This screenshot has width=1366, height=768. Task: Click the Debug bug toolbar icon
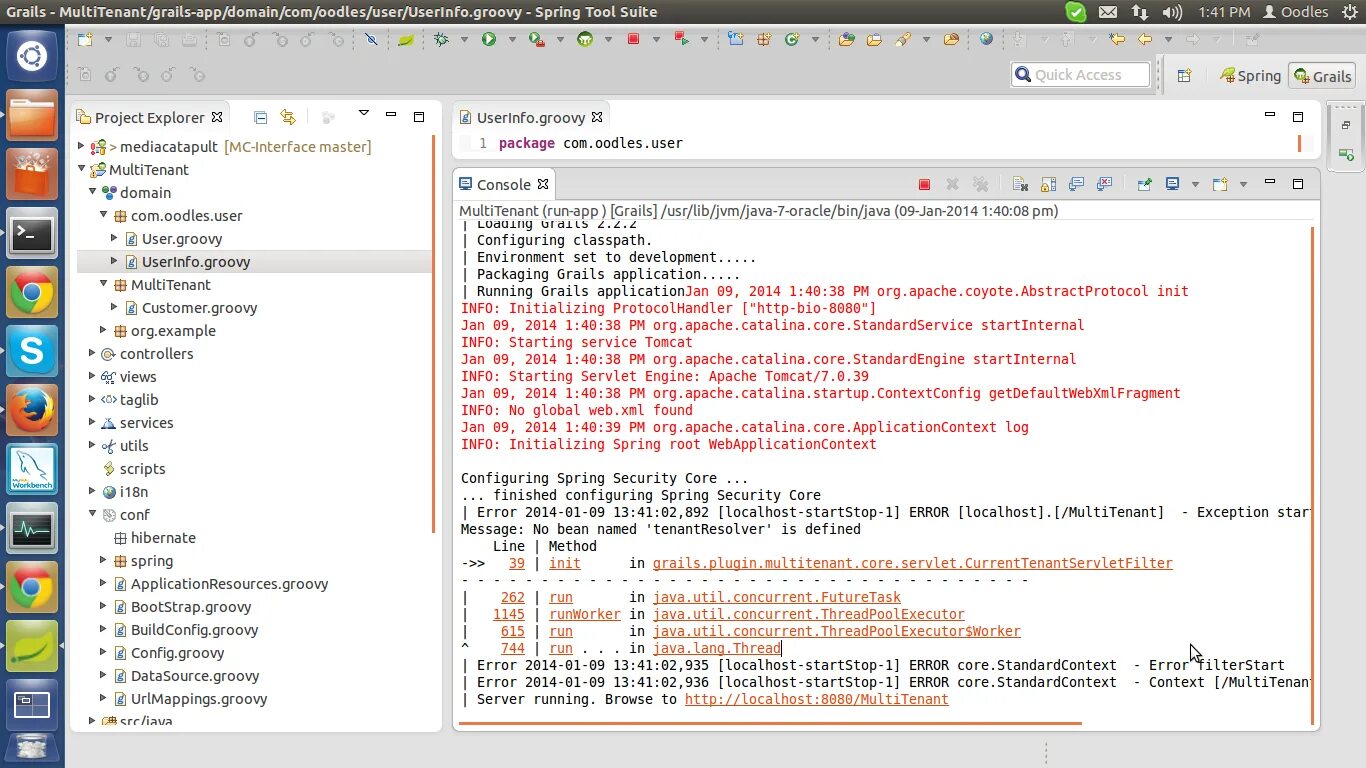[441, 39]
